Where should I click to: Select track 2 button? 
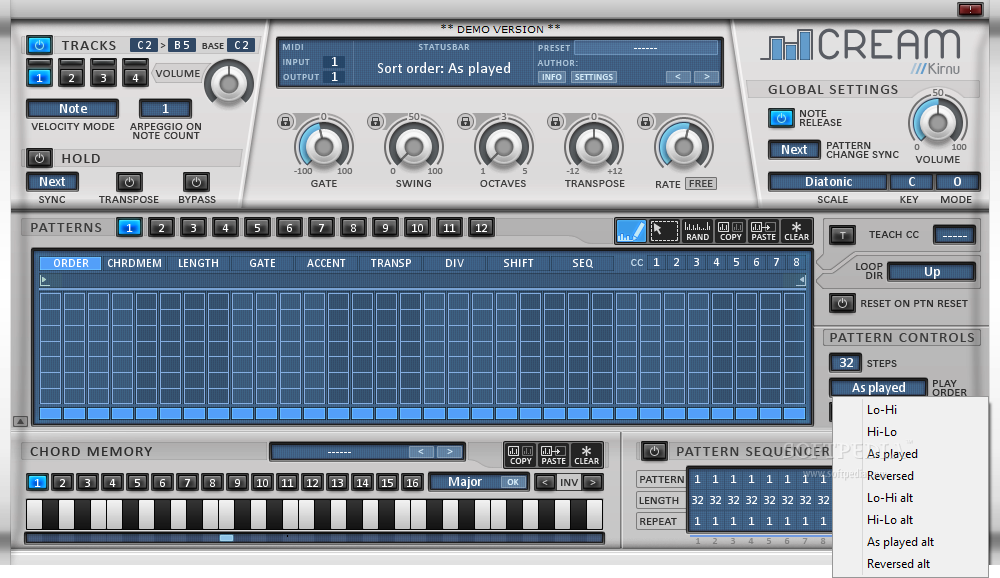pos(71,78)
